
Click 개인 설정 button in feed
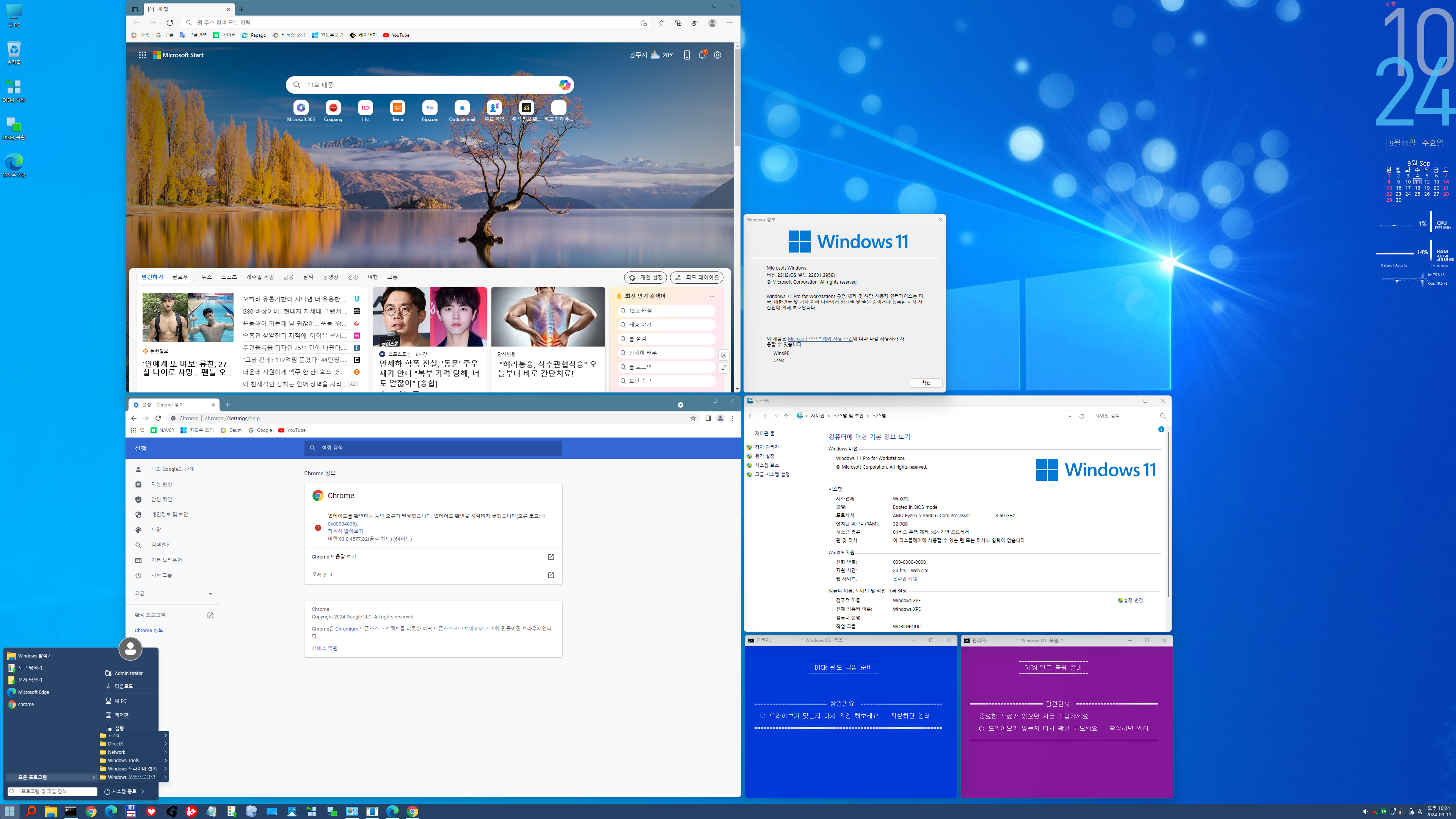[645, 278]
